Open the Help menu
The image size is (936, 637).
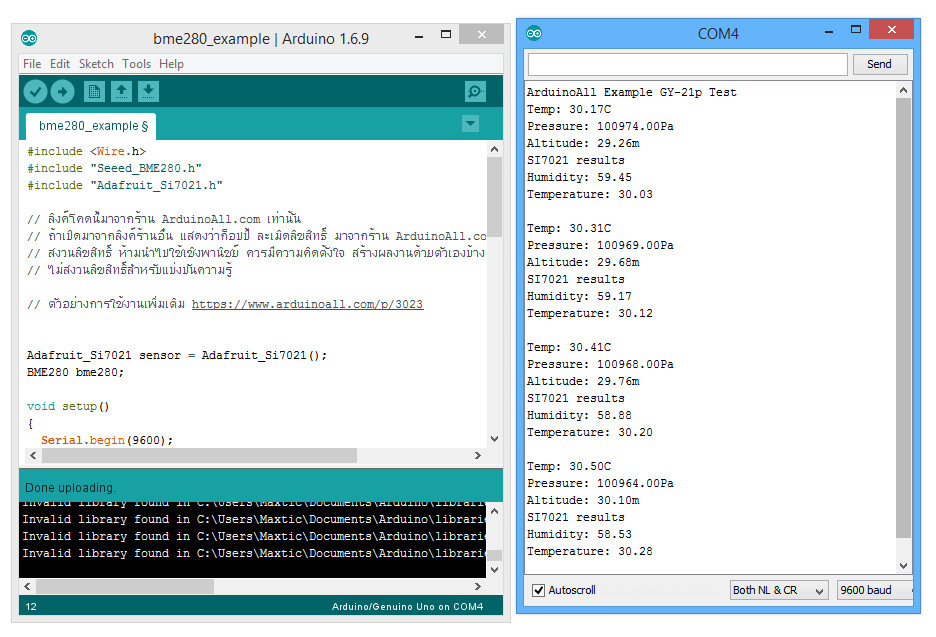click(171, 64)
